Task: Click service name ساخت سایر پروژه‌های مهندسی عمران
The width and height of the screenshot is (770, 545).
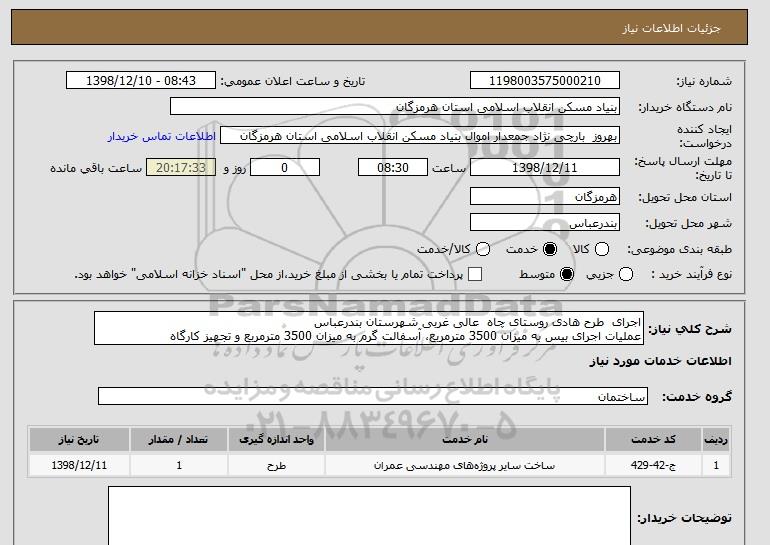Action: tap(465, 465)
